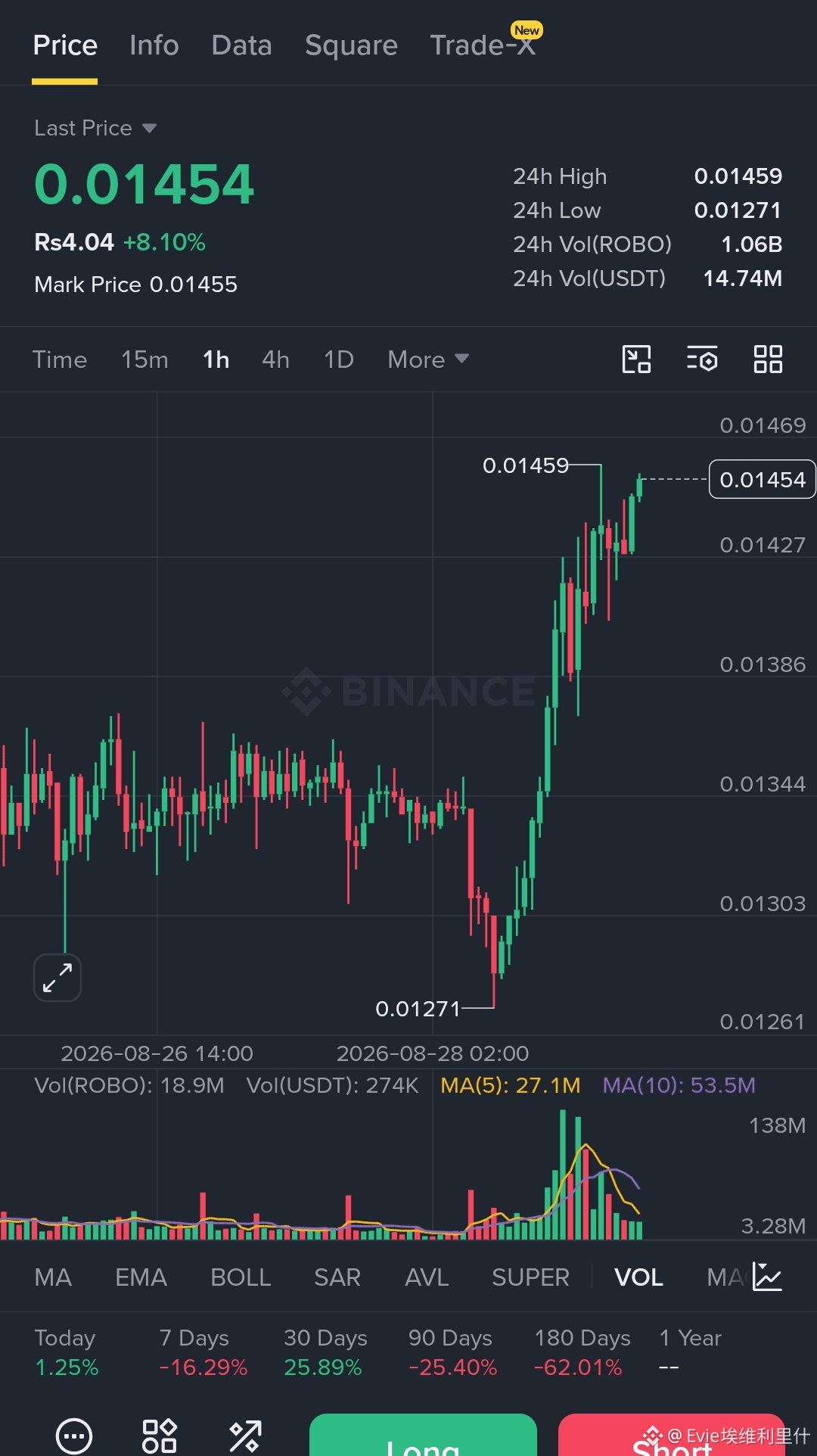Image resolution: width=817 pixels, height=1456 pixels.
Task: Enable the EMA indicator
Action: (x=141, y=1277)
